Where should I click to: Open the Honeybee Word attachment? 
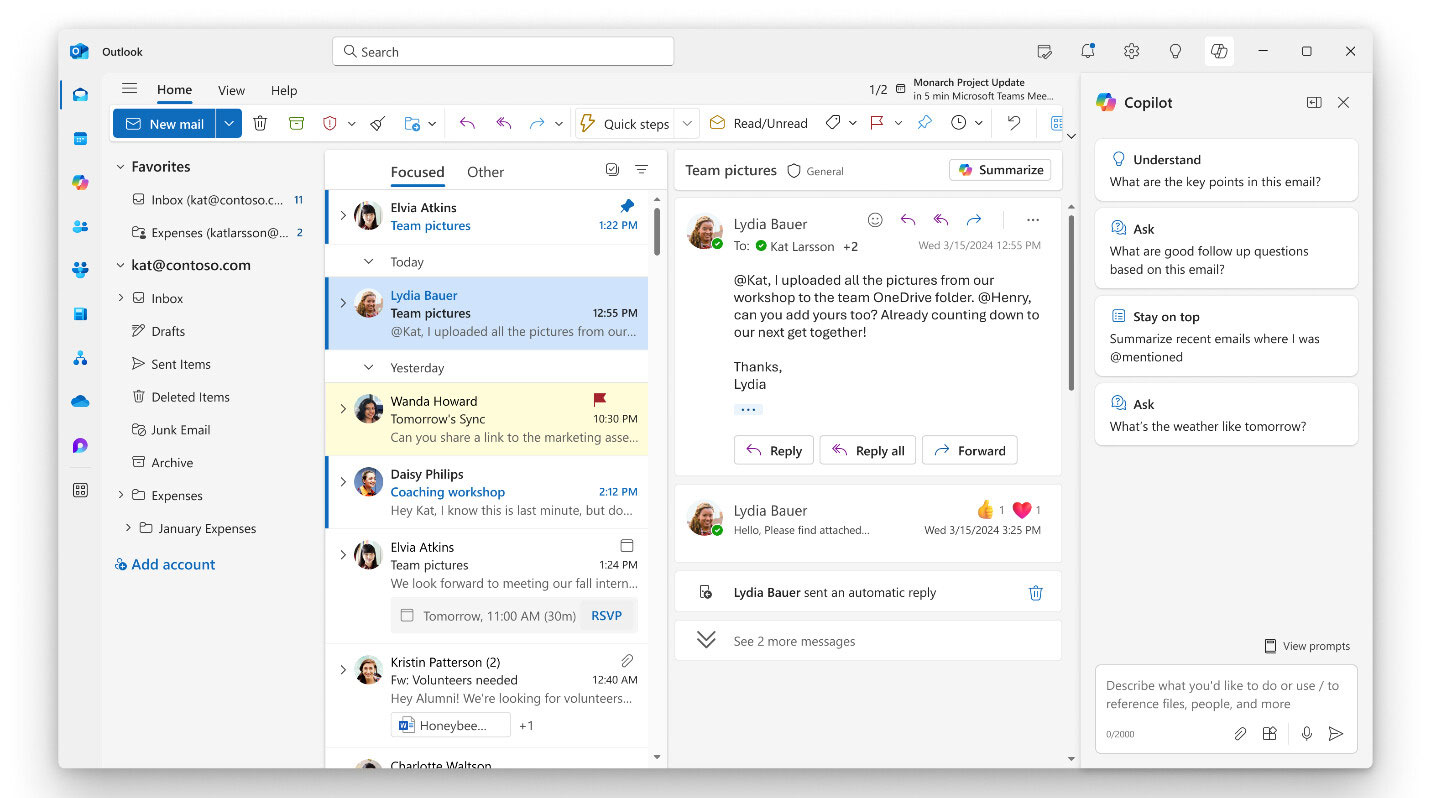point(450,725)
